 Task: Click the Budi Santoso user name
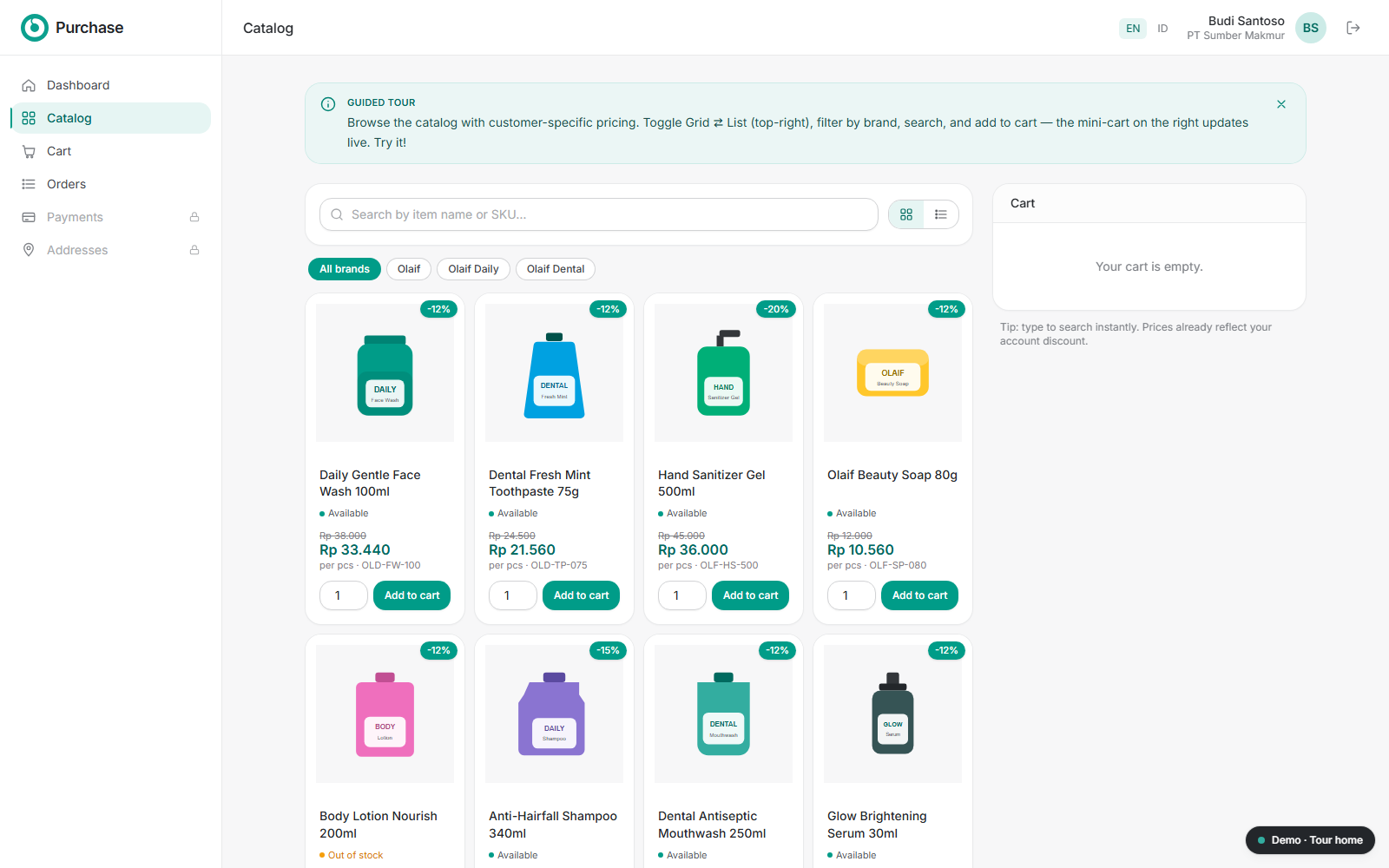[x=1247, y=21]
